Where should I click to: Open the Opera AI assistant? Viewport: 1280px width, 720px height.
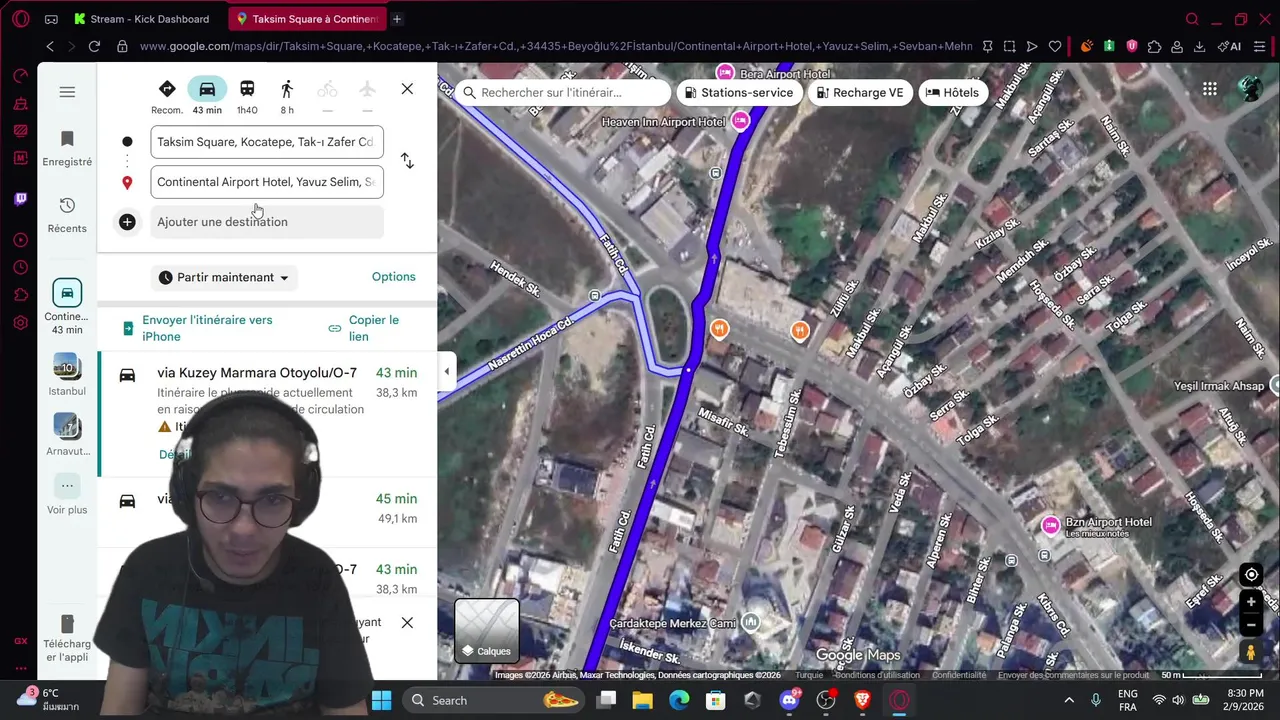click(1230, 46)
